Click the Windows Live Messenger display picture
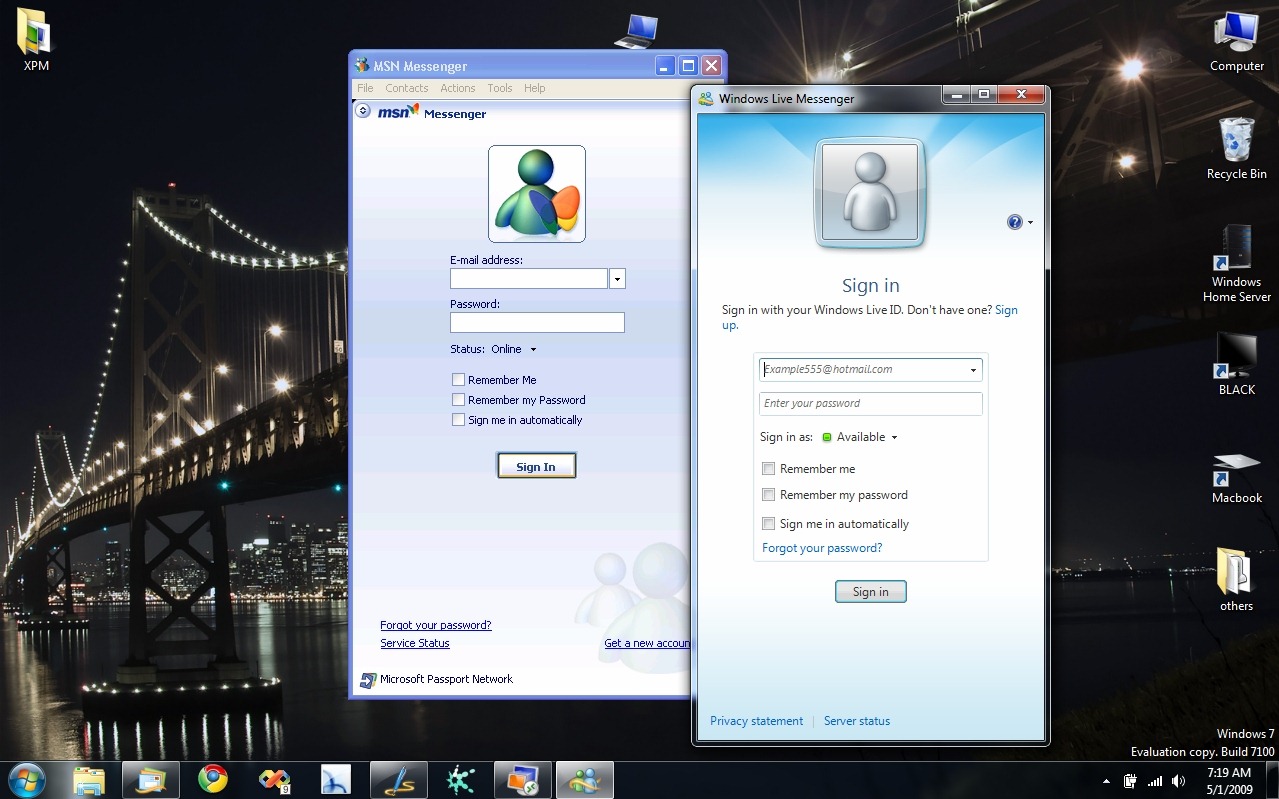 coord(870,193)
